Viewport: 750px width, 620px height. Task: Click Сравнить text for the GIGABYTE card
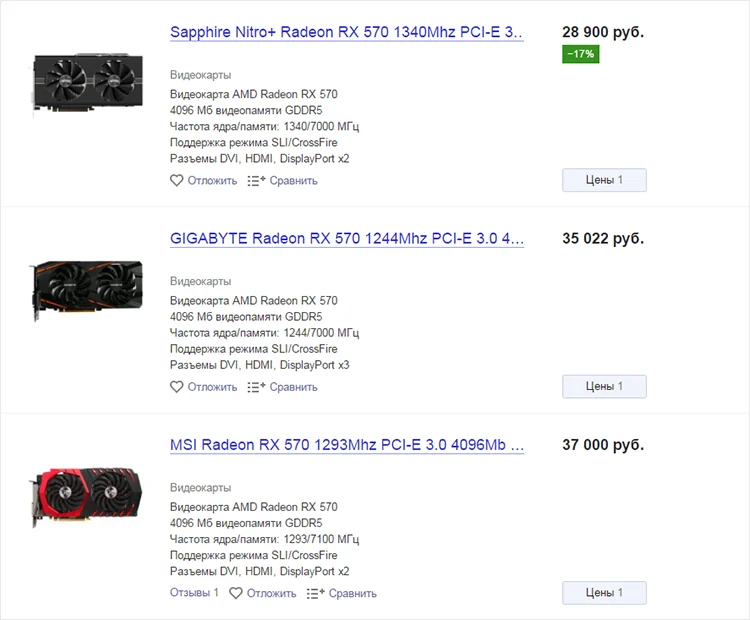pos(293,387)
